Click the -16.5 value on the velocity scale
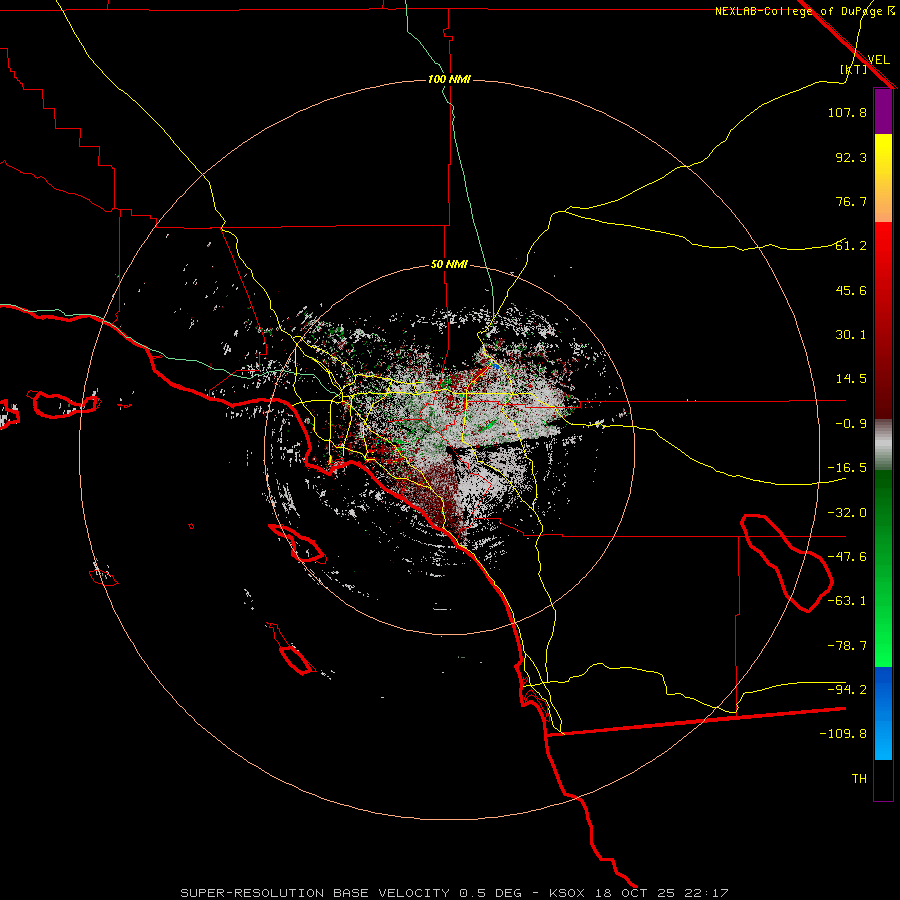The width and height of the screenshot is (900, 900). coord(847,468)
